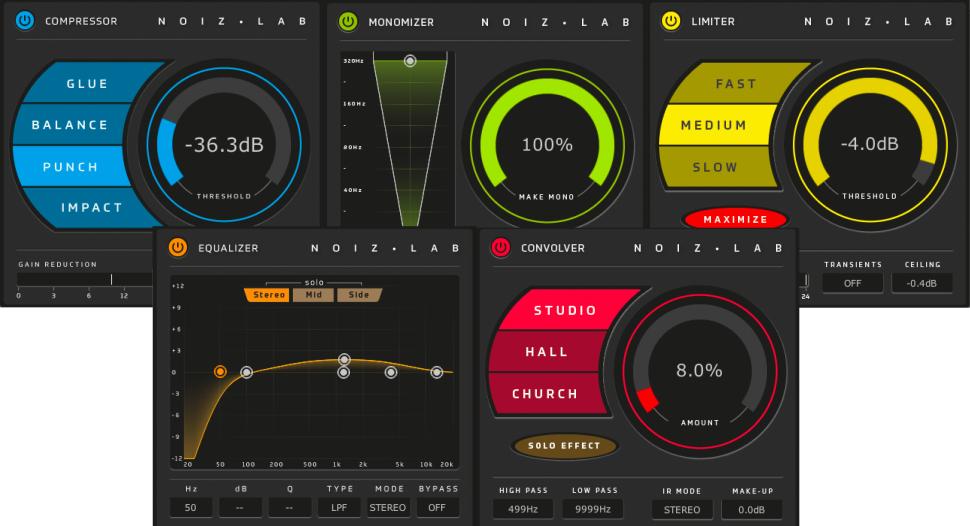
Task: Open the EQ Mode STEREO selector
Action: coord(388,508)
